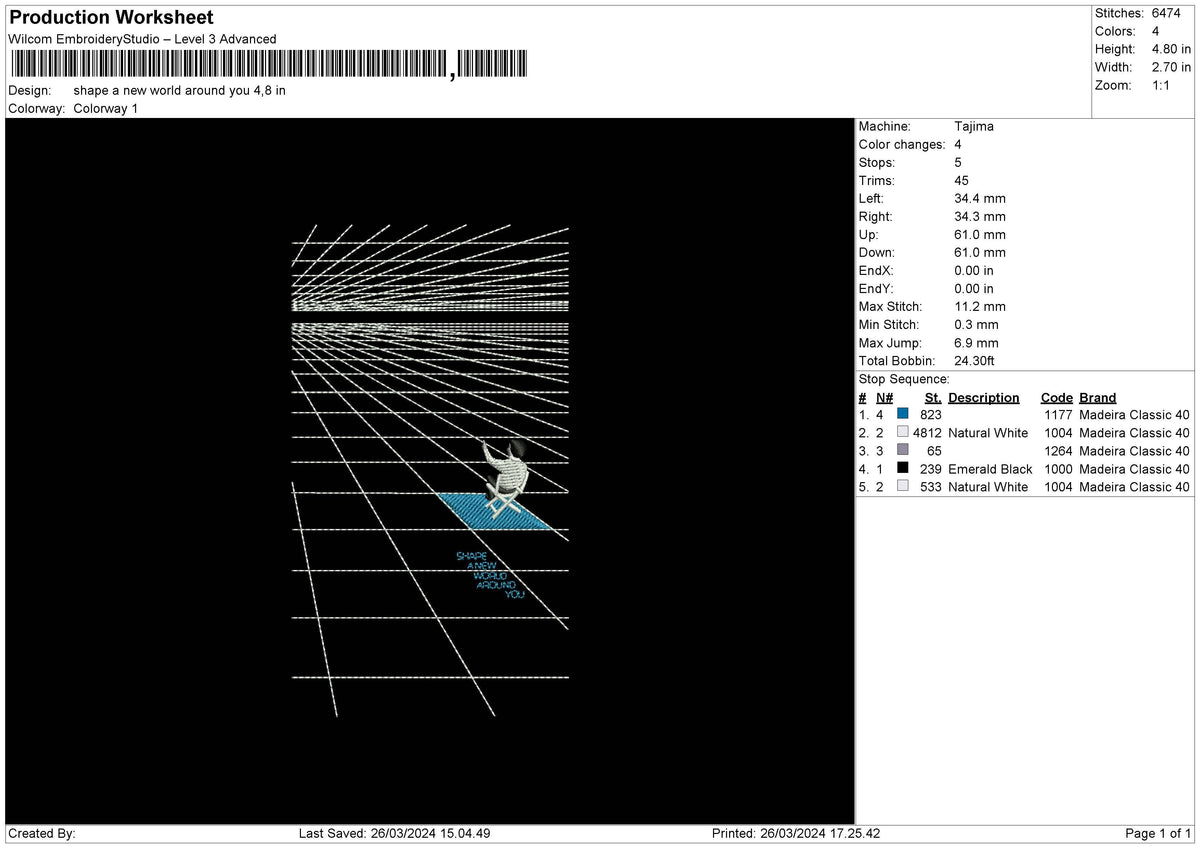Click the gray swatch for thread 1264

(x=903, y=450)
